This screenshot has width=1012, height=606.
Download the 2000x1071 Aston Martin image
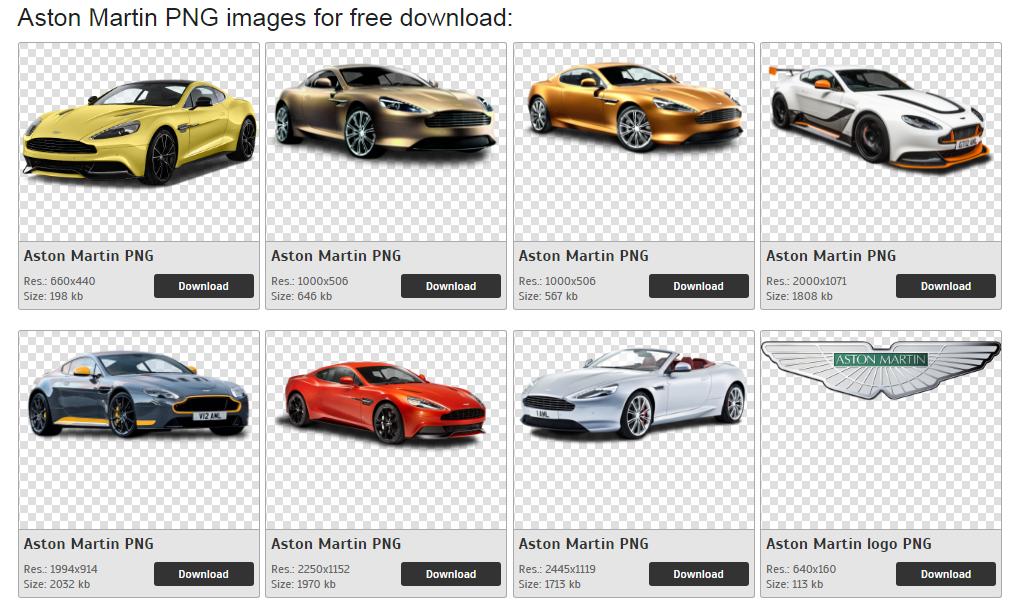946,286
